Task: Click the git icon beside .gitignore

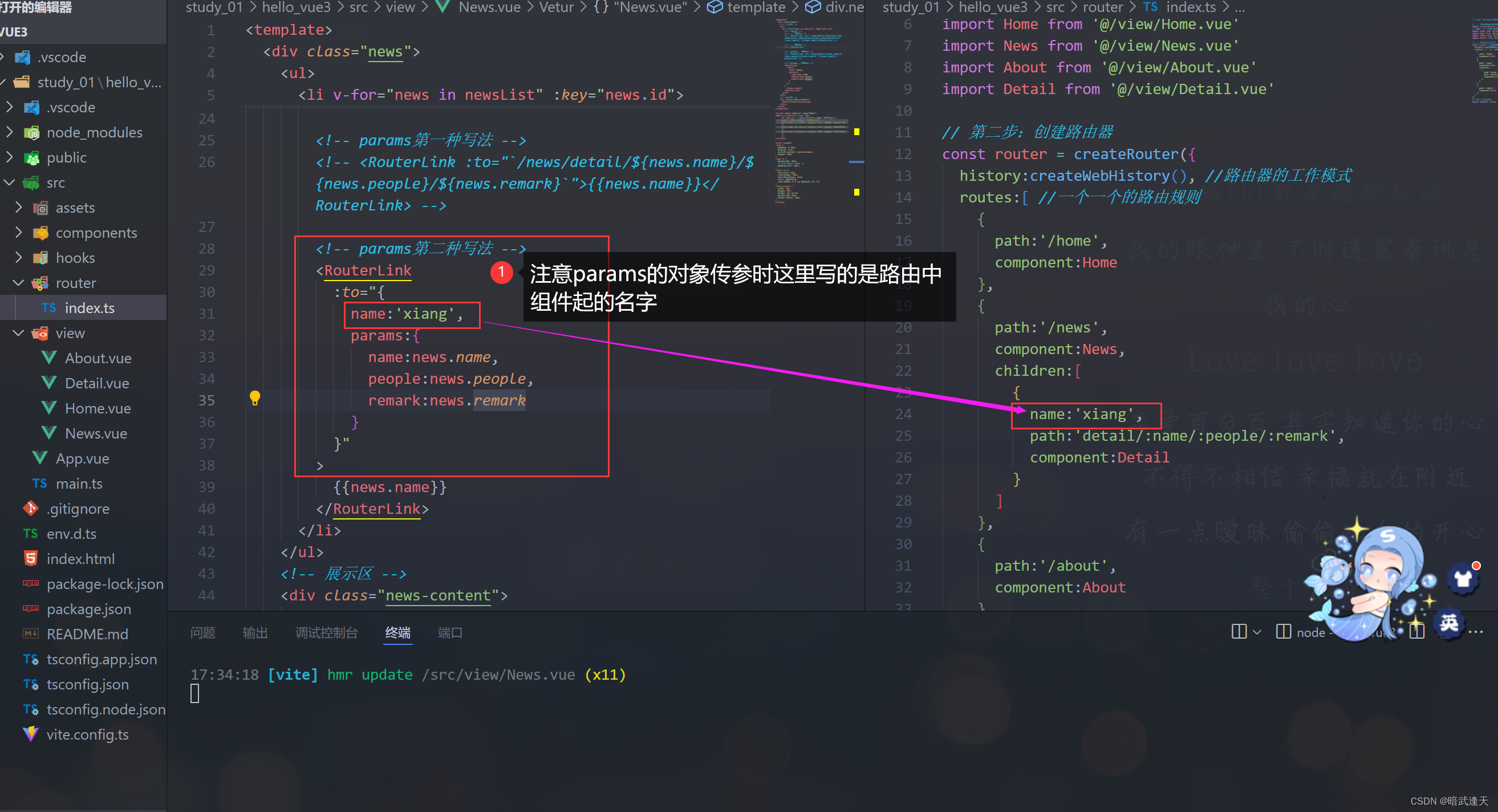Action: [31, 509]
